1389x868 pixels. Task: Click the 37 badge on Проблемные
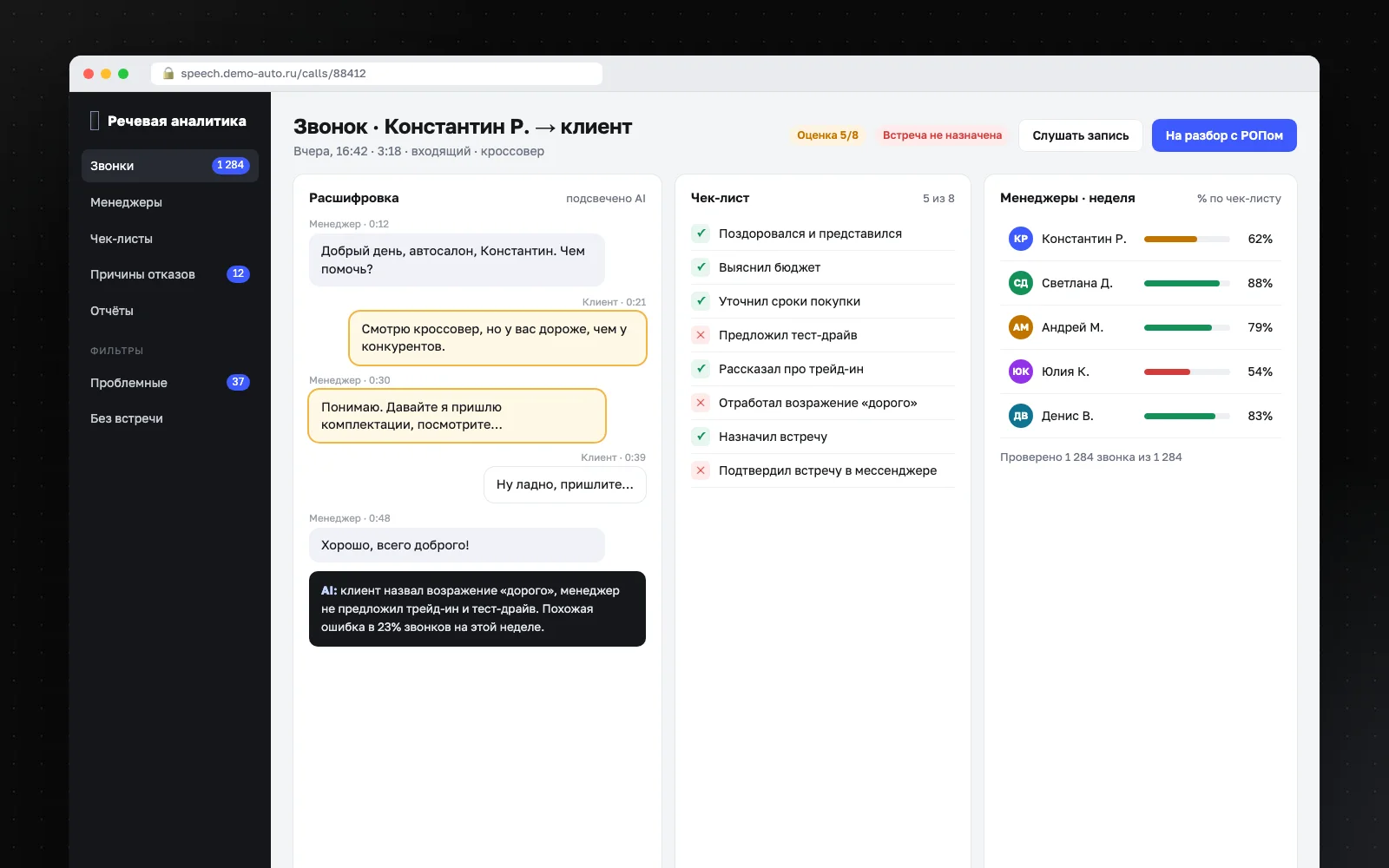coord(238,382)
